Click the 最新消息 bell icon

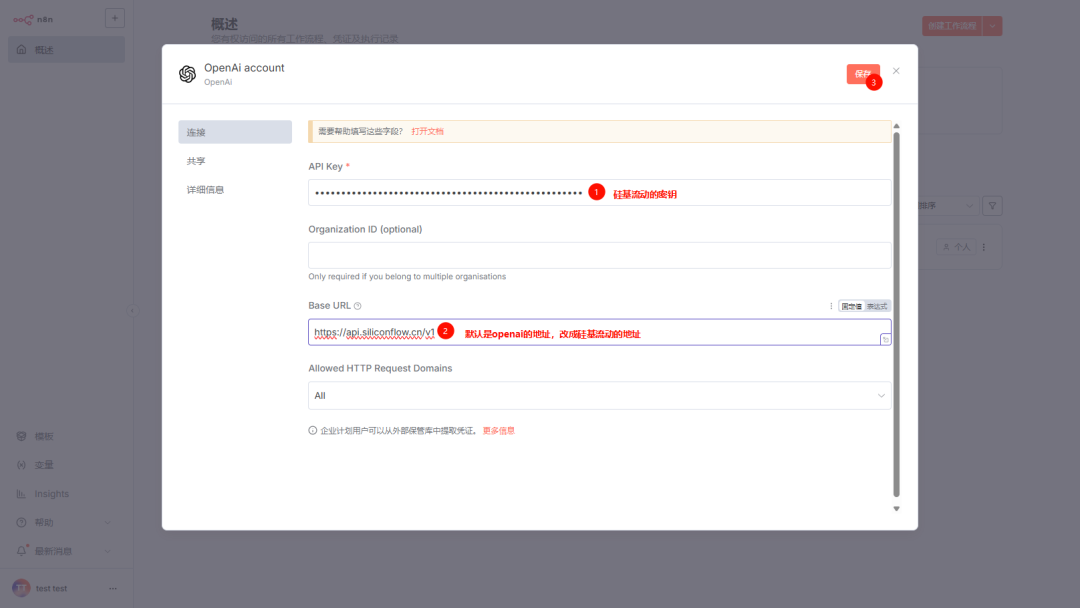click(x=21, y=552)
